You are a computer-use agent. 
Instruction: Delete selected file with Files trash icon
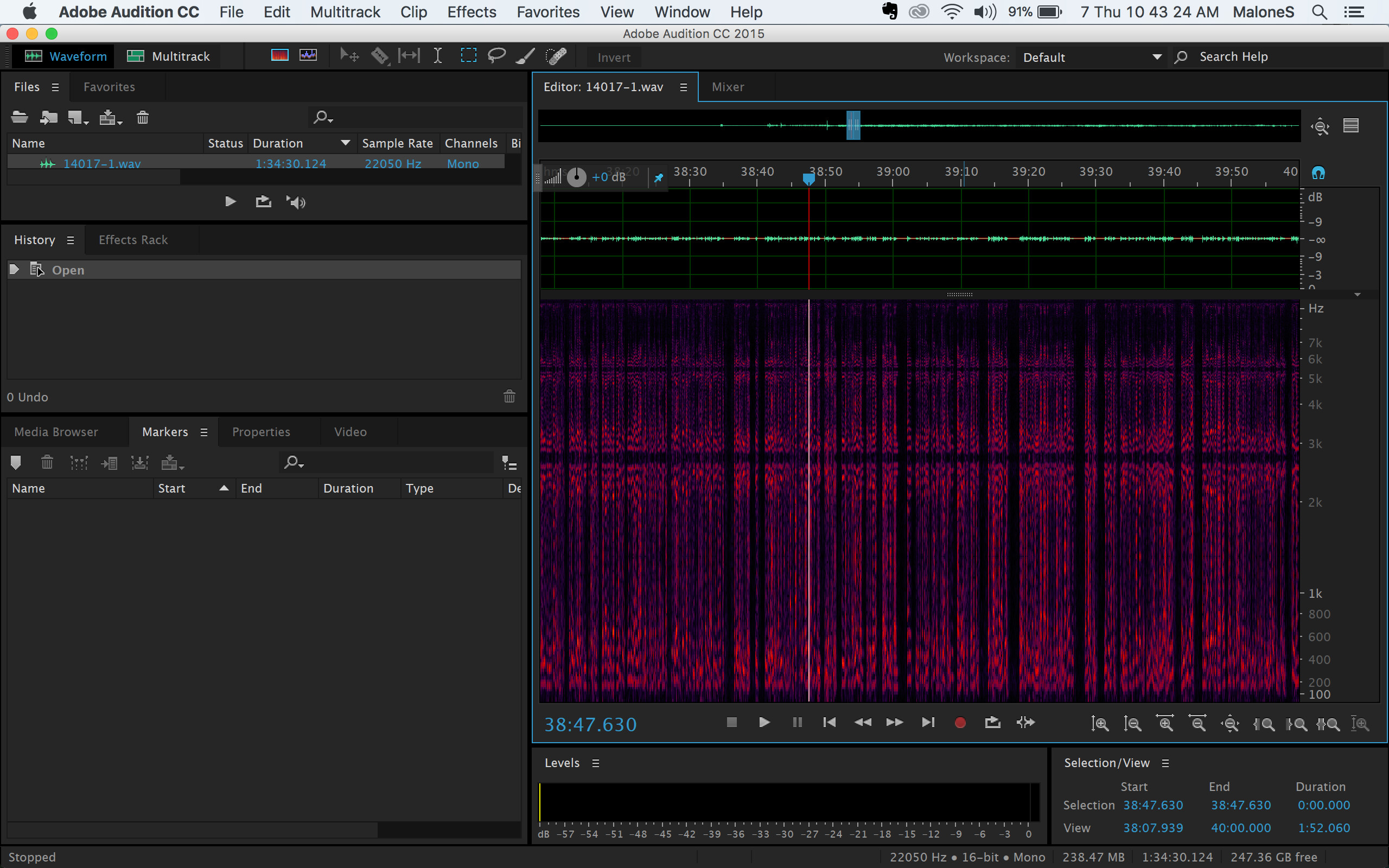pyautogui.click(x=142, y=118)
